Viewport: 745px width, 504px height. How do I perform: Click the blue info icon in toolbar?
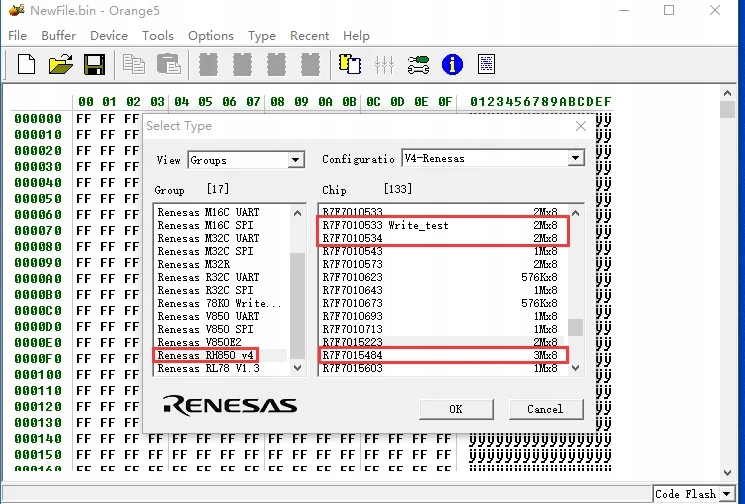point(453,65)
